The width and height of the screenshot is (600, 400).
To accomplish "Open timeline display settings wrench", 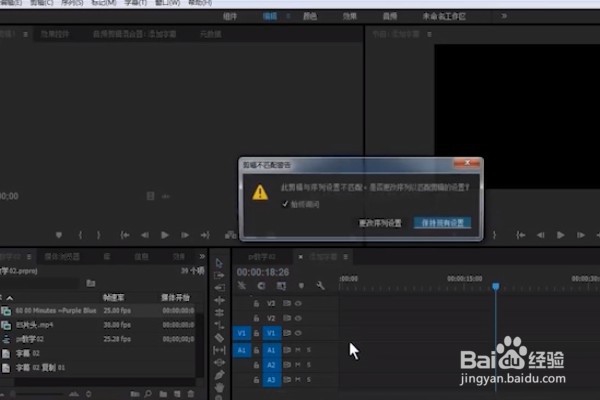I will pos(321,286).
